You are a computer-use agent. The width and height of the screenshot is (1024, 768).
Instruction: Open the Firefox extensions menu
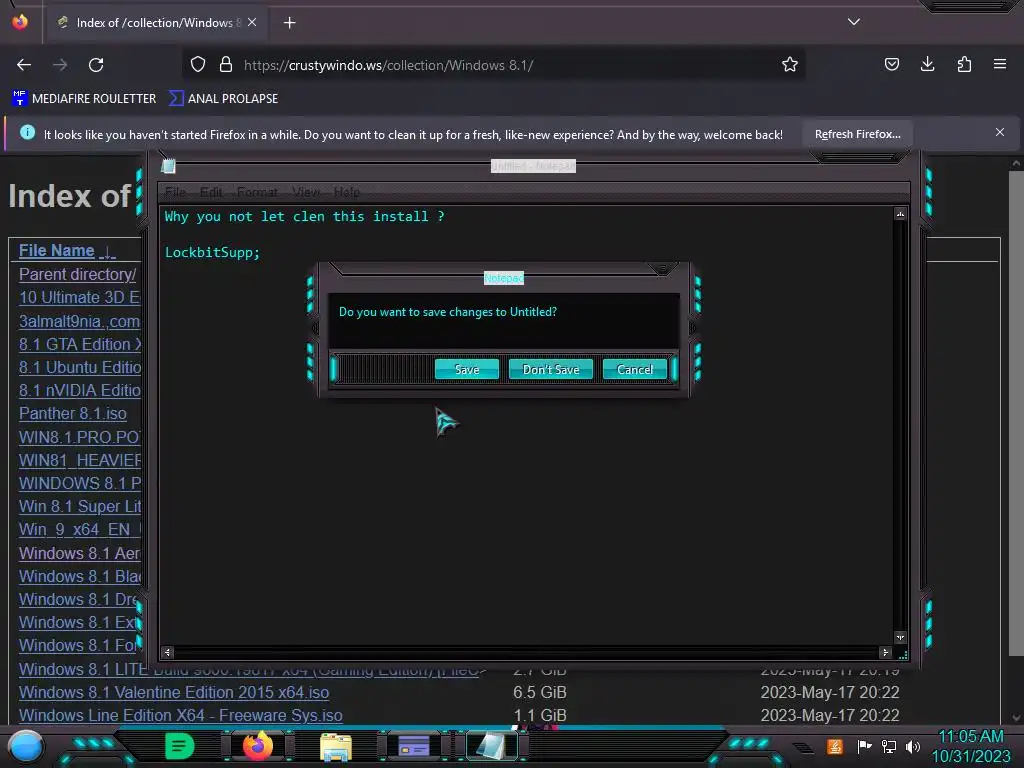tap(964, 64)
